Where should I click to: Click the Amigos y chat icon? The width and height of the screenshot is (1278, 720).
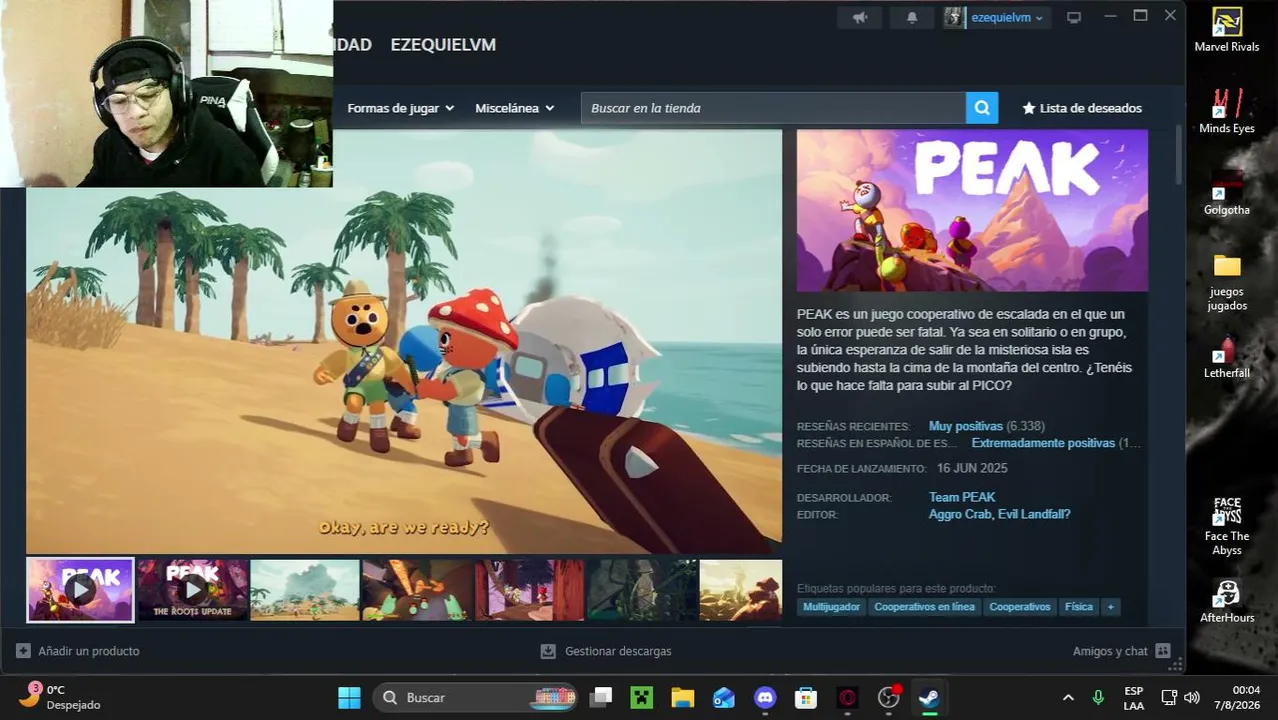(x=1162, y=651)
